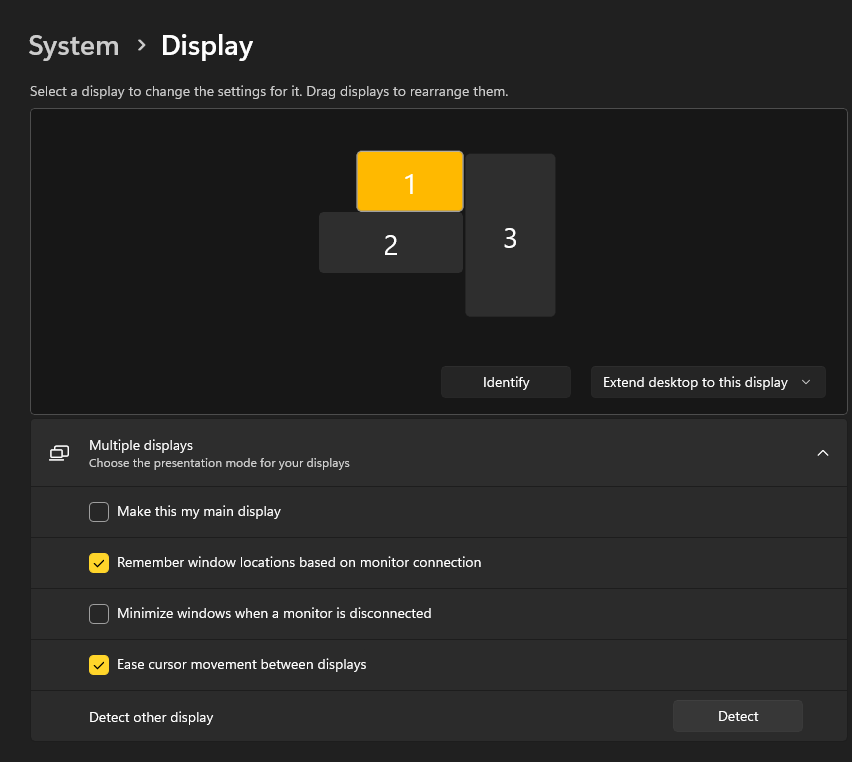This screenshot has height=762, width=852.
Task: Click the Detect button
Action: coord(737,716)
